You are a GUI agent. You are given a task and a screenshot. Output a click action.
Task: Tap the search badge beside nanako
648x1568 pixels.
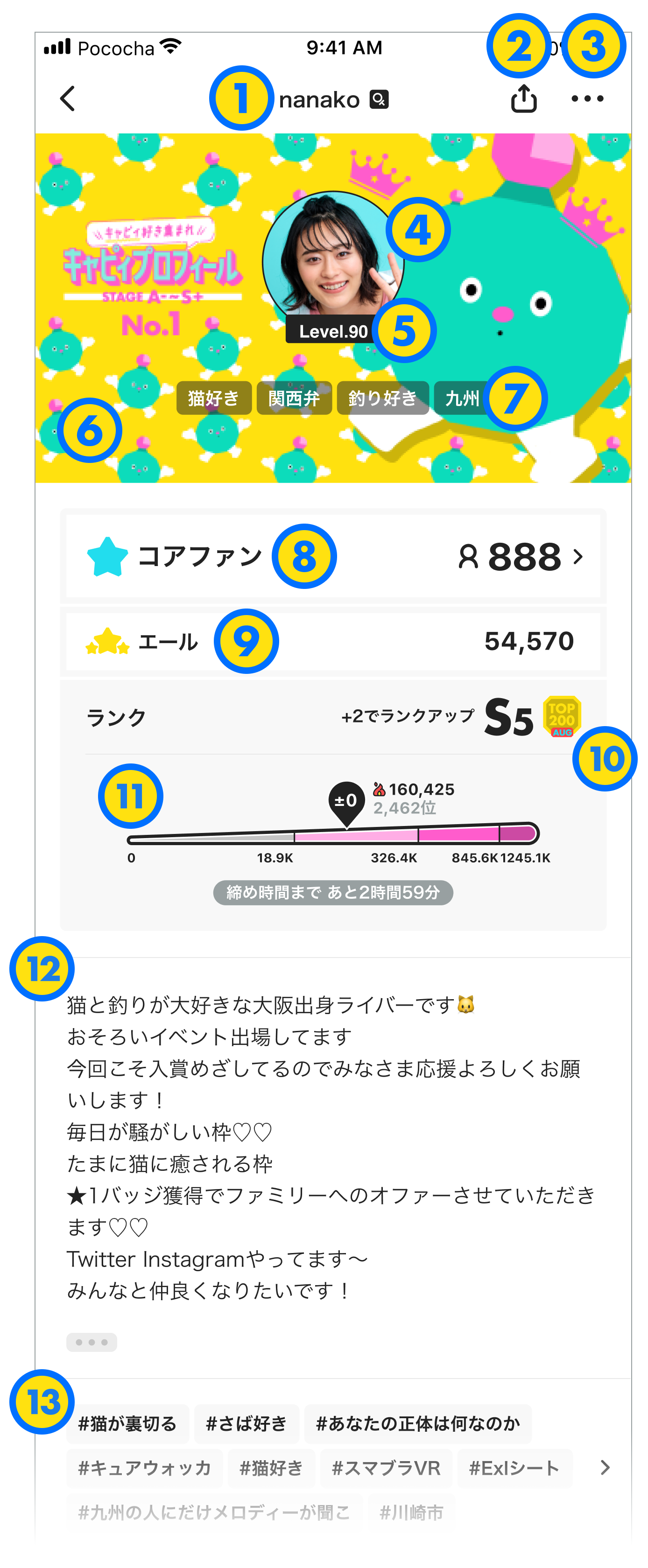[x=379, y=99]
